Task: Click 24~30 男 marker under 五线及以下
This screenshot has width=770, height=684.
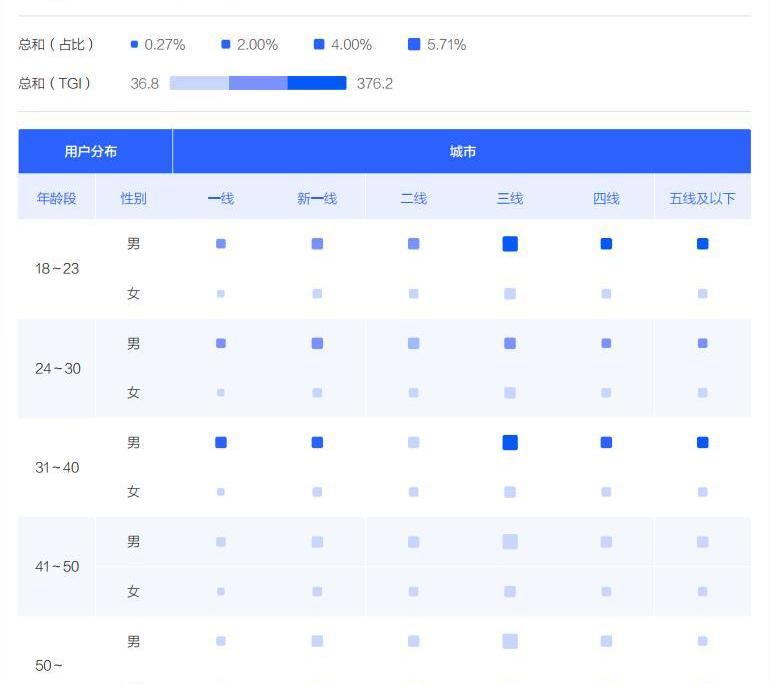Action: tap(702, 343)
